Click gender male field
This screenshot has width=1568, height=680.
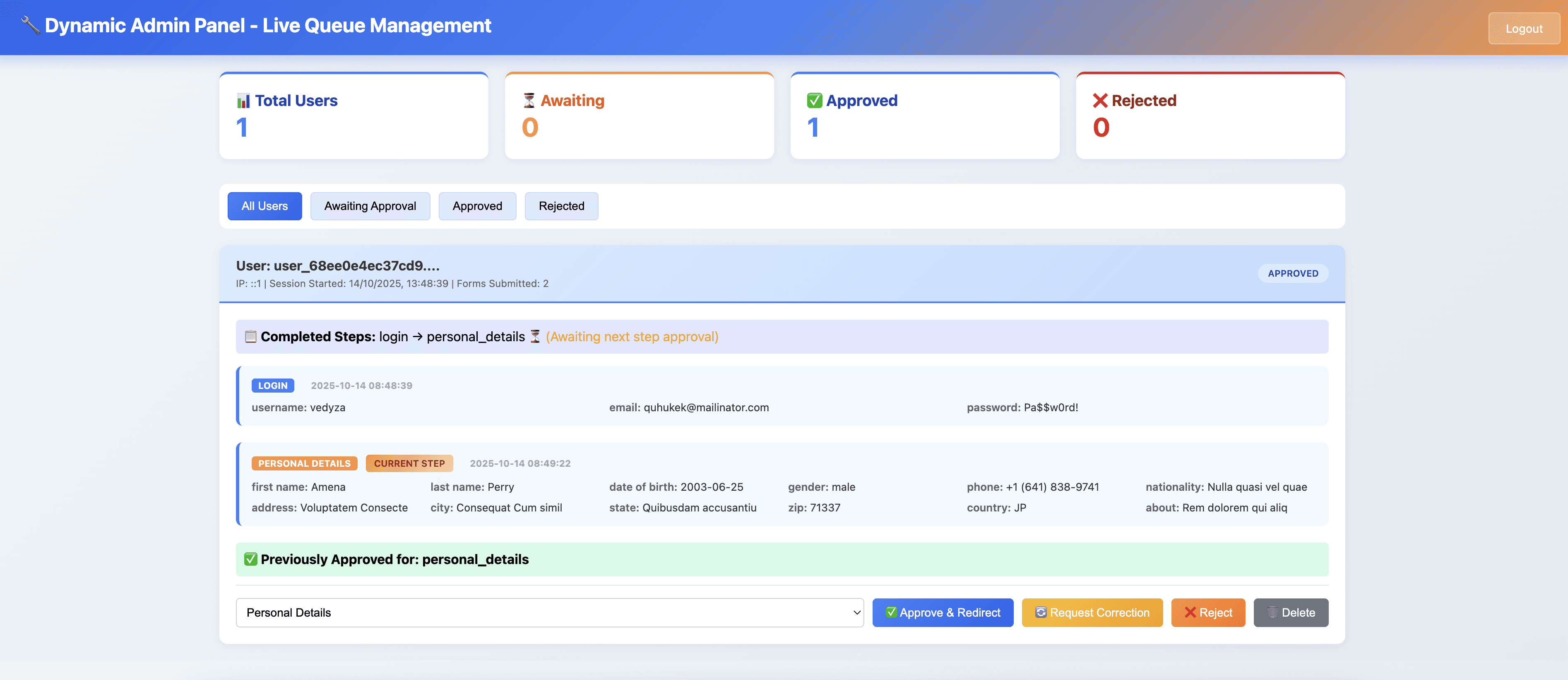[822, 487]
